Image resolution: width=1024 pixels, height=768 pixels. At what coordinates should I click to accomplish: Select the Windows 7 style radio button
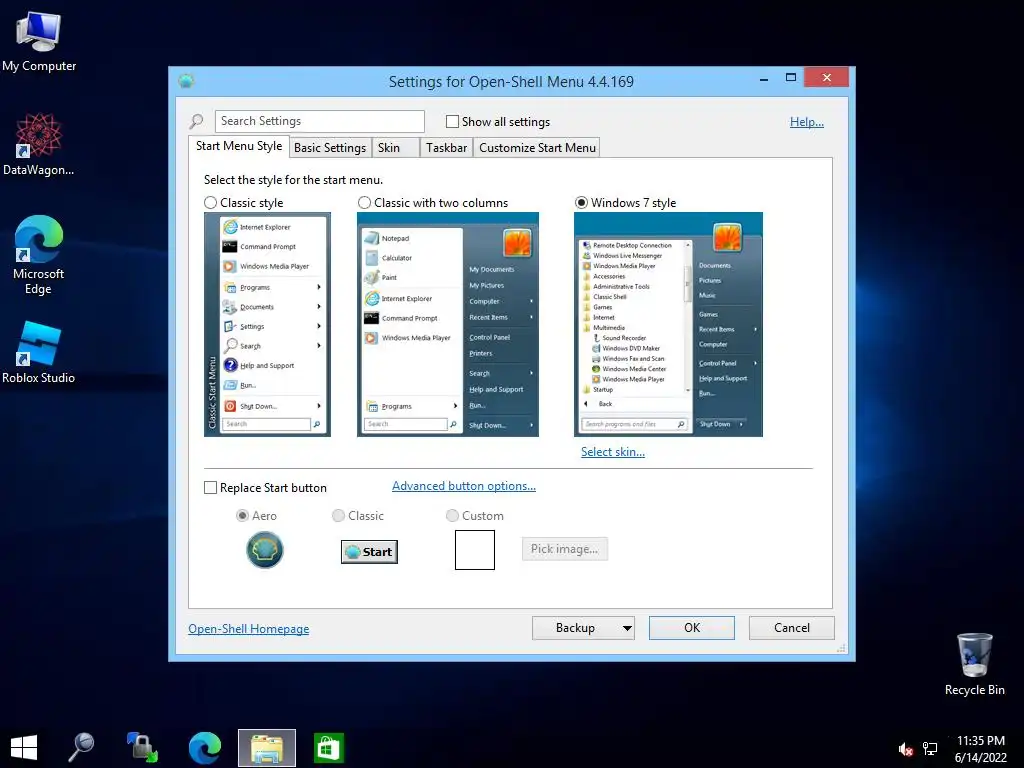581,203
